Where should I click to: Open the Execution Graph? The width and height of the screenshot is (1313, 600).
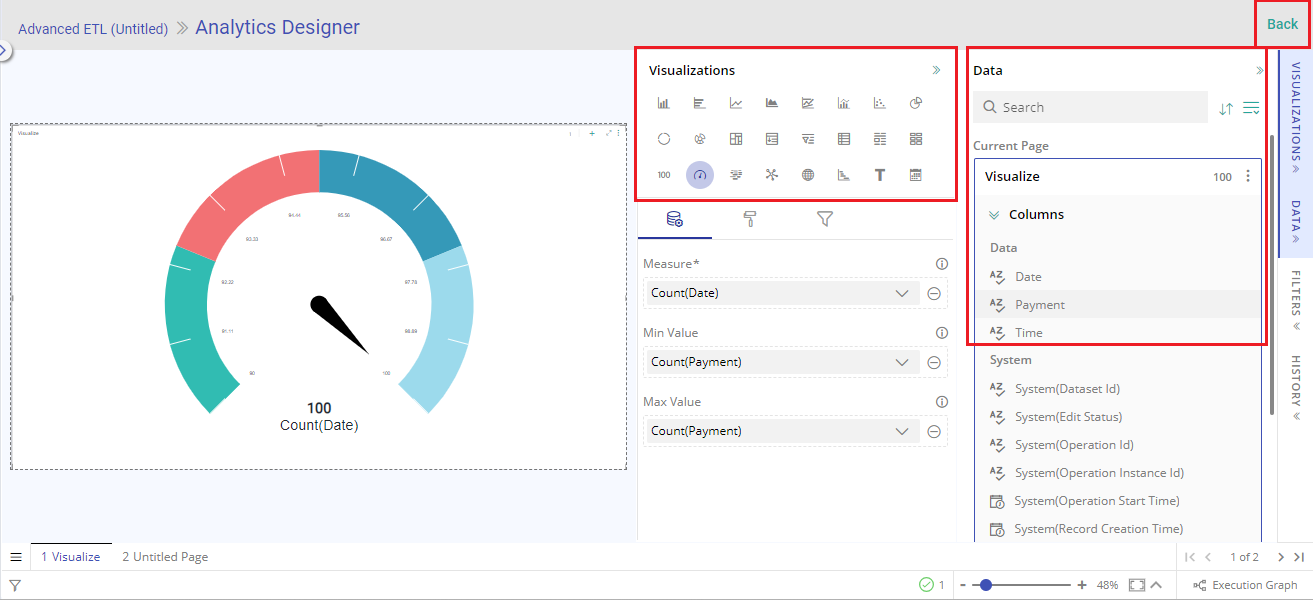pyautogui.click(x=1246, y=585)
